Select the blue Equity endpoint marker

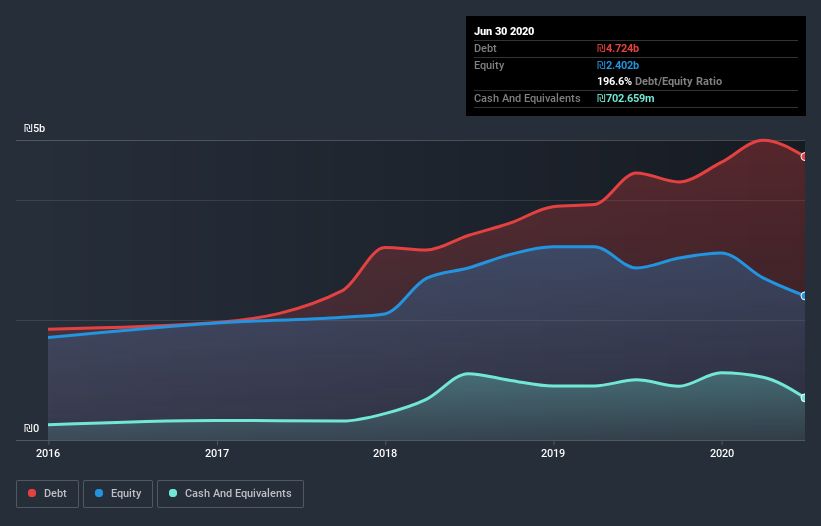(x=804, y=296)
